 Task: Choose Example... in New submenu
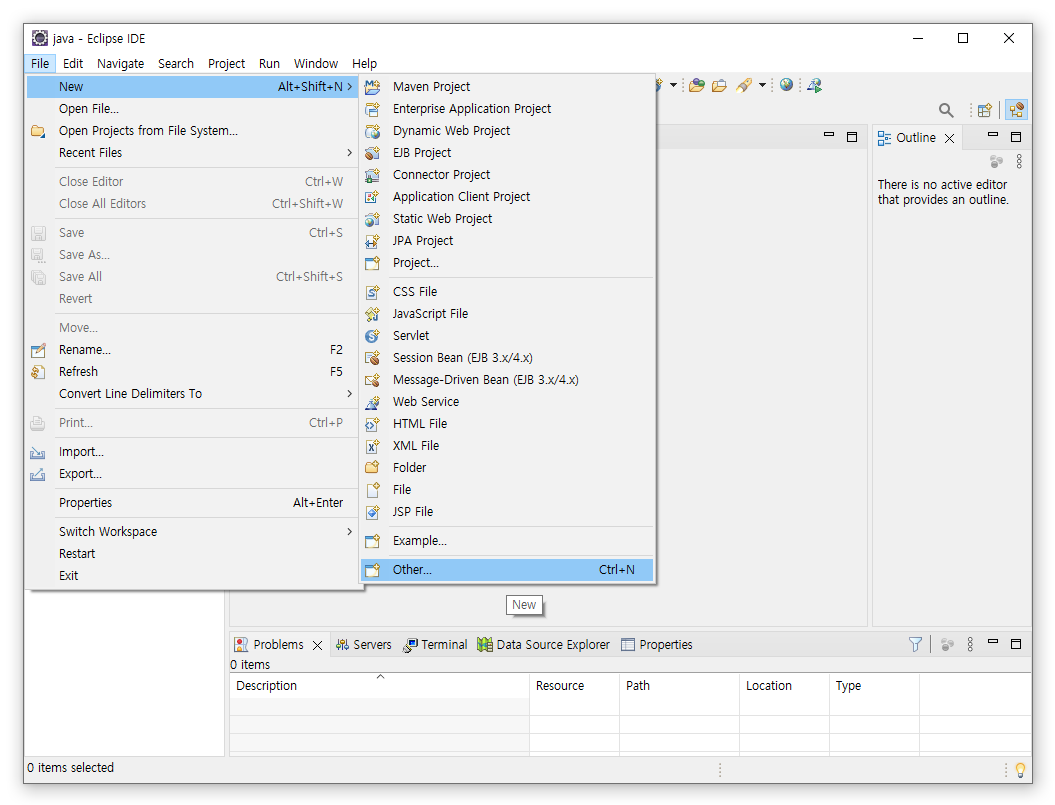[507, 541]
